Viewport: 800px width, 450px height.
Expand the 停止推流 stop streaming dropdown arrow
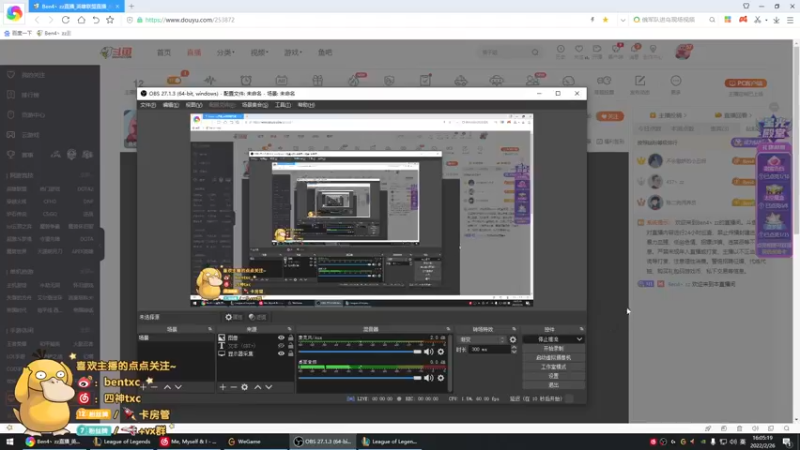click(x=579, y=339)
